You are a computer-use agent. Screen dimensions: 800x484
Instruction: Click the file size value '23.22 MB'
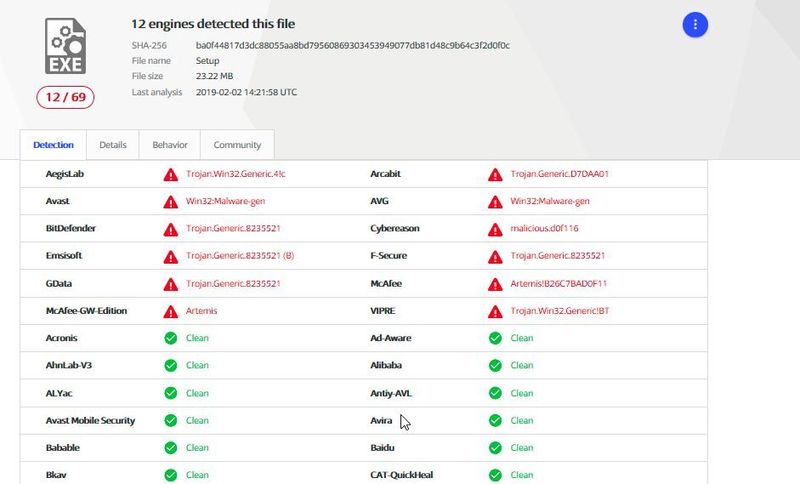pyautogui.click(x=214, y=76)
